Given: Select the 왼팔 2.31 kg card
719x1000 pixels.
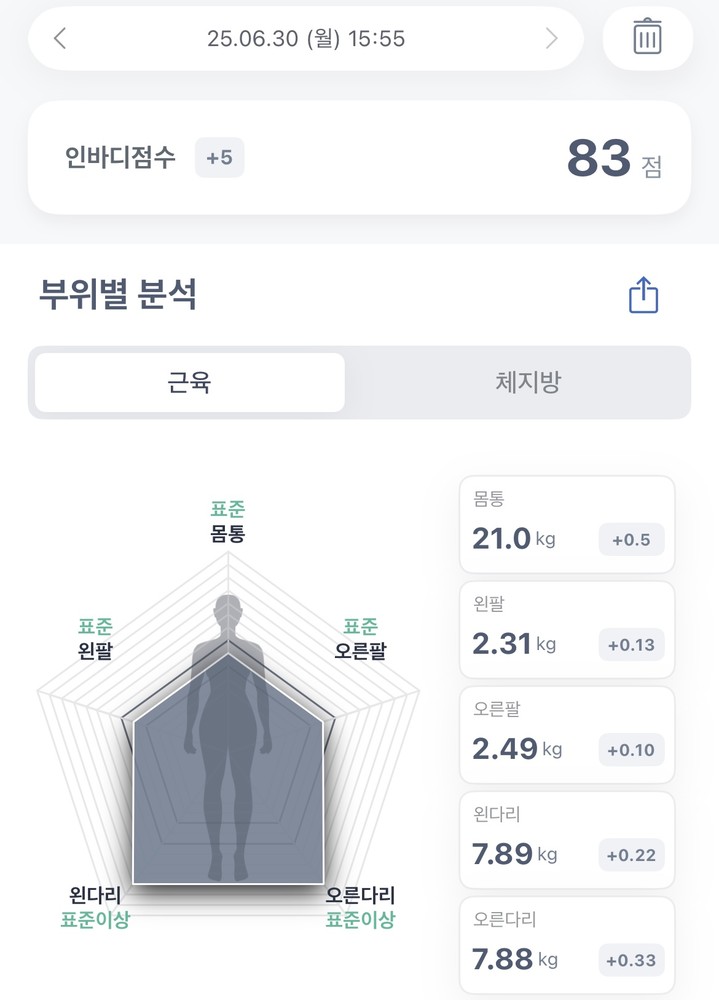Looking at the screenshot, I should [x=567, y=633].
